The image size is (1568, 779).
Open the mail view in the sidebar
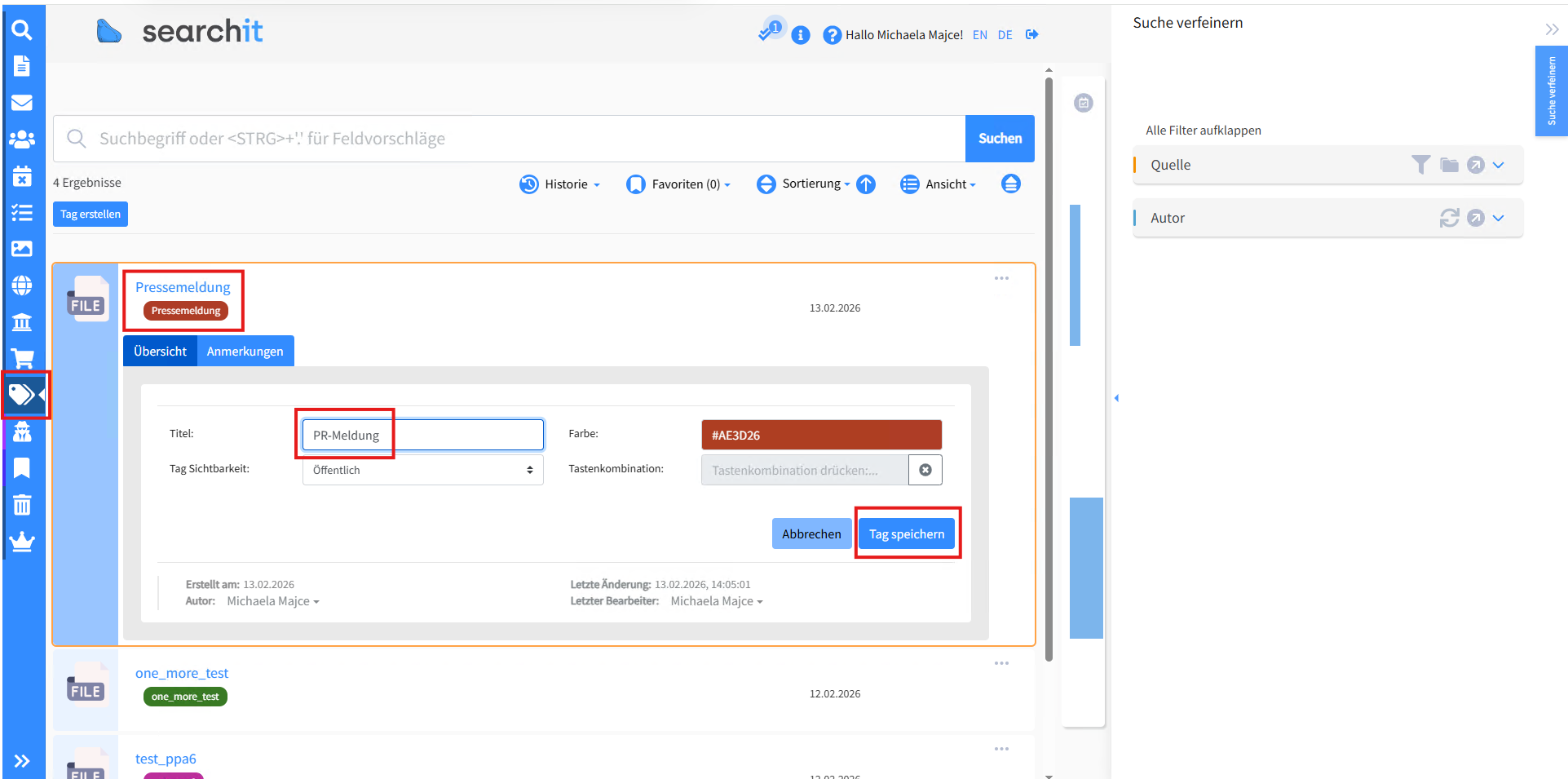tap(22, 102)
